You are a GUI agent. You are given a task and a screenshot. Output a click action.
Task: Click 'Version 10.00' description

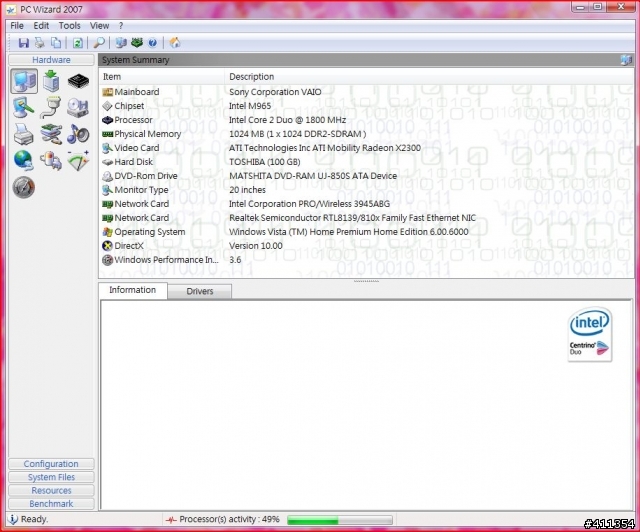coord(256,246)
